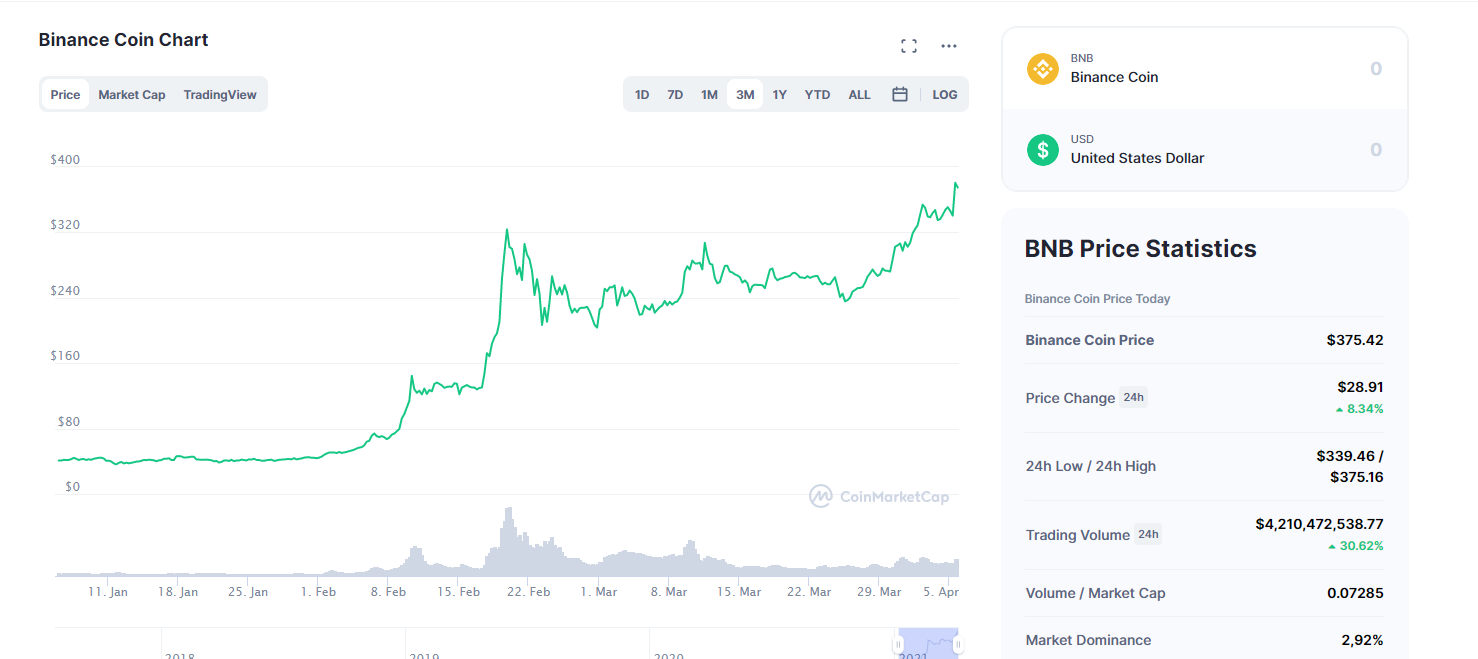Select the 1D time range
This screenshot has height=659, width=1478.
[642, 95]
